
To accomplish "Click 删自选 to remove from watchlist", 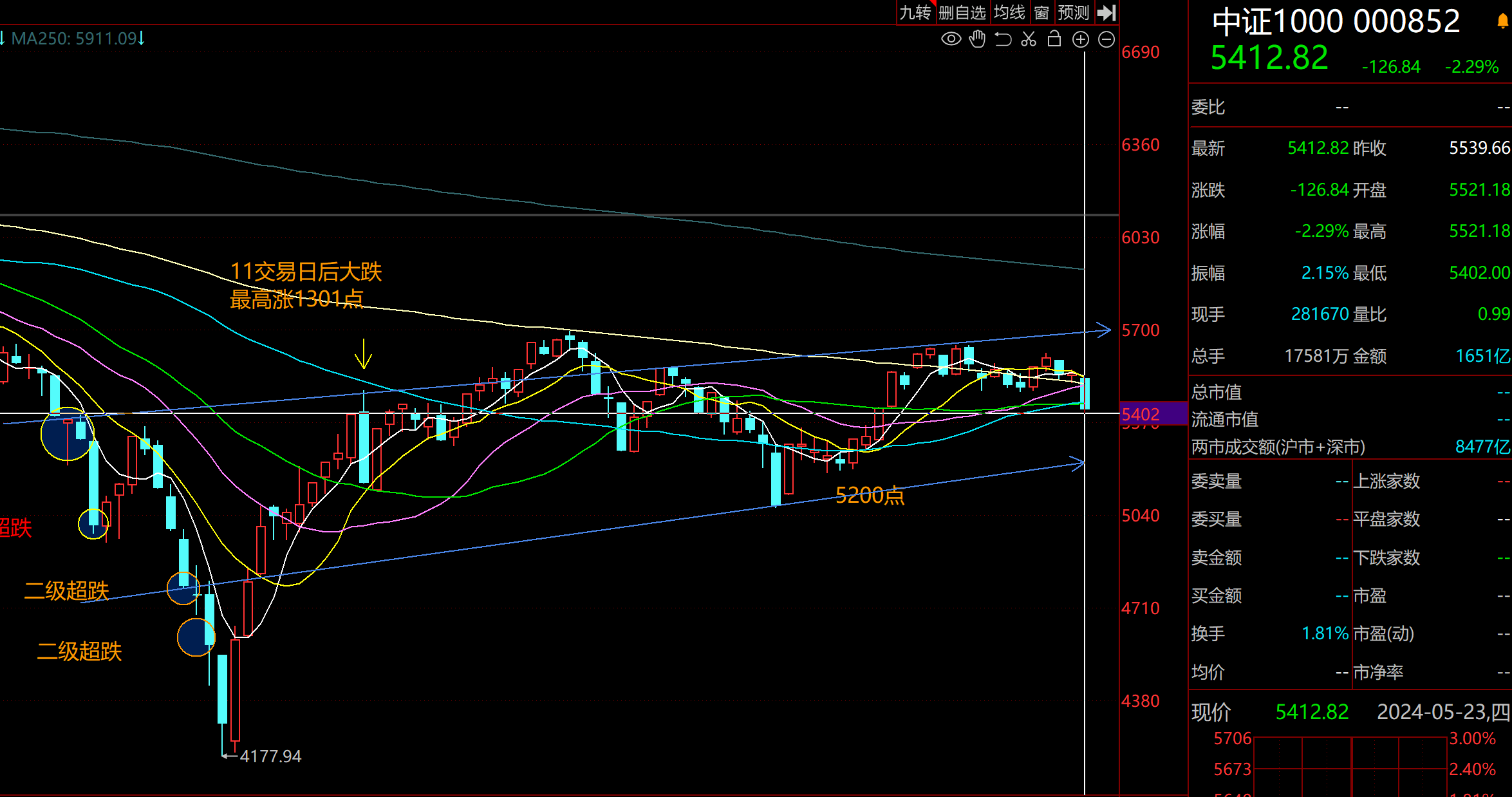I will pyautogui.click(x=962, y=12).
